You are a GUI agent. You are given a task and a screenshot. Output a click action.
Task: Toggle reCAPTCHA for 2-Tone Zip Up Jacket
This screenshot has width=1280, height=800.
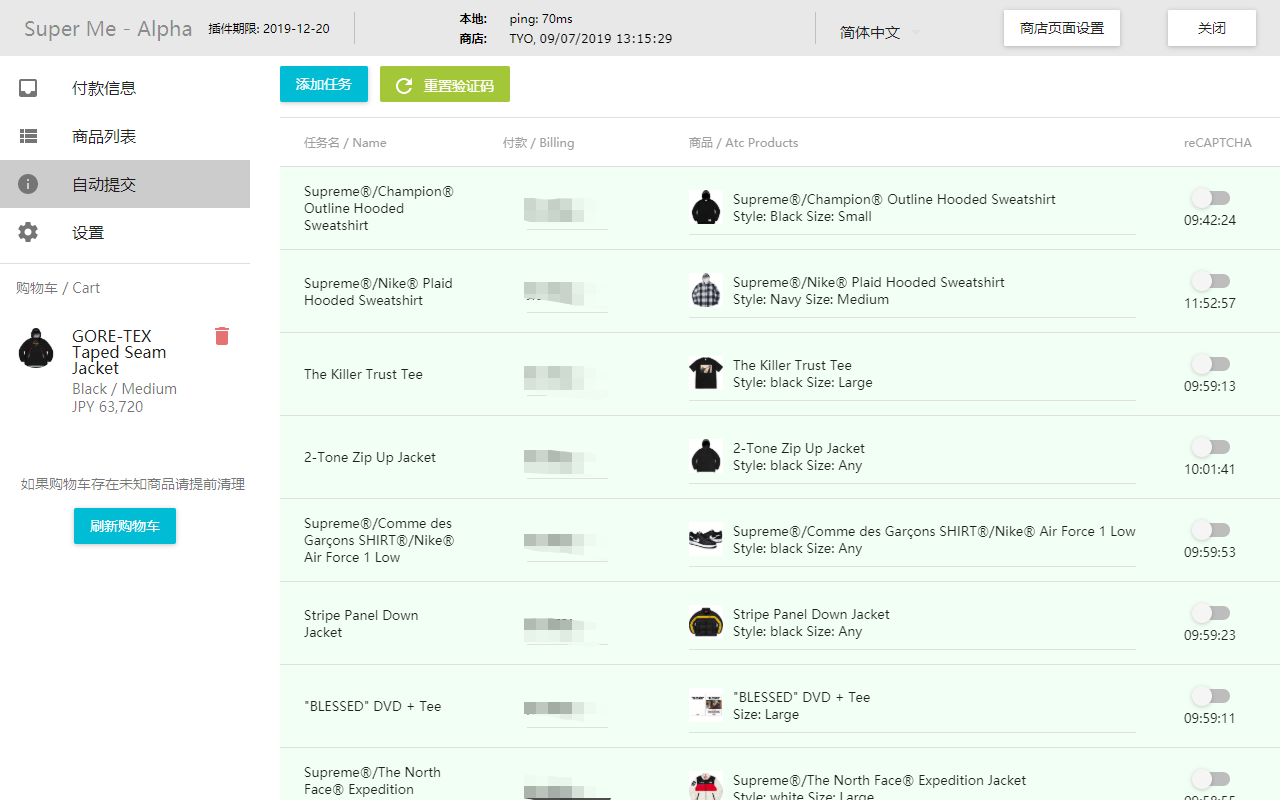(1210, 447)
